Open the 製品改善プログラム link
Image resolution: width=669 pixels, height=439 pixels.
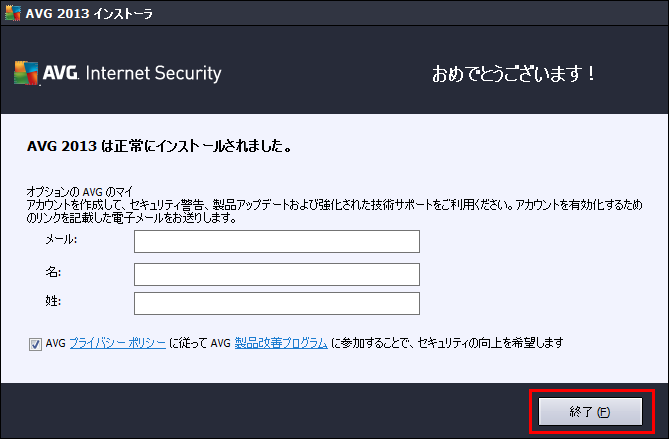pos(281,343)
